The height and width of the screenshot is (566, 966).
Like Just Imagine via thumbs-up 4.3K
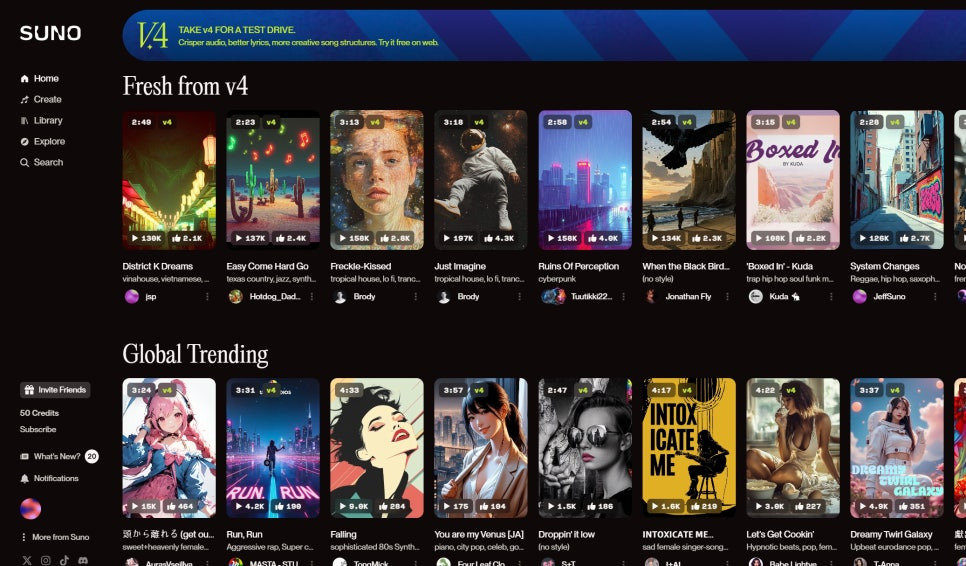tap(499, 238)
